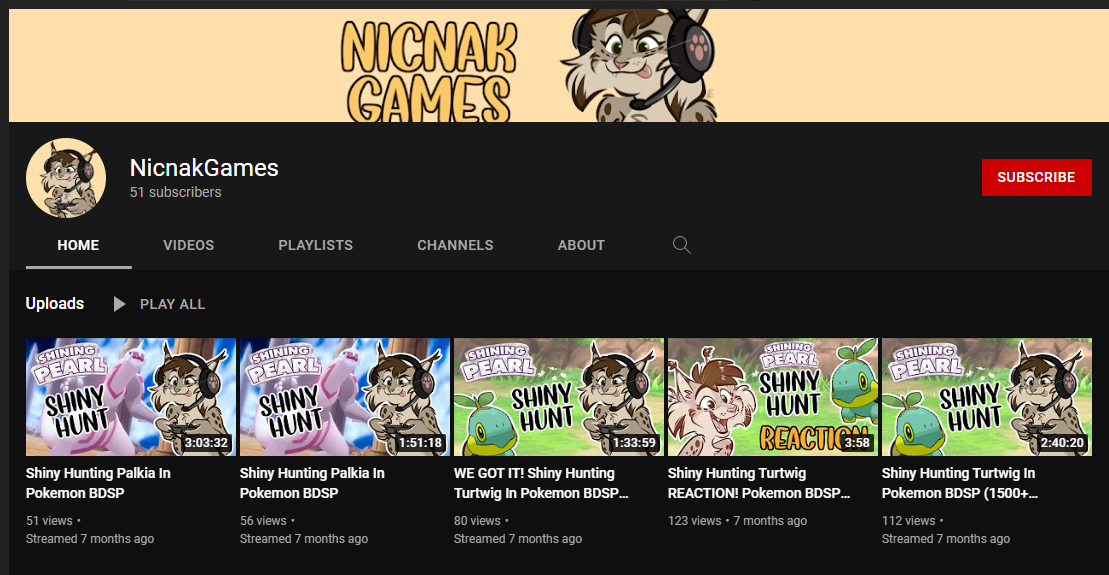The width and height of the screenshot is (1109, 575).
Task: Click the '123 views • 7 months ago' text
Action: 737,521
